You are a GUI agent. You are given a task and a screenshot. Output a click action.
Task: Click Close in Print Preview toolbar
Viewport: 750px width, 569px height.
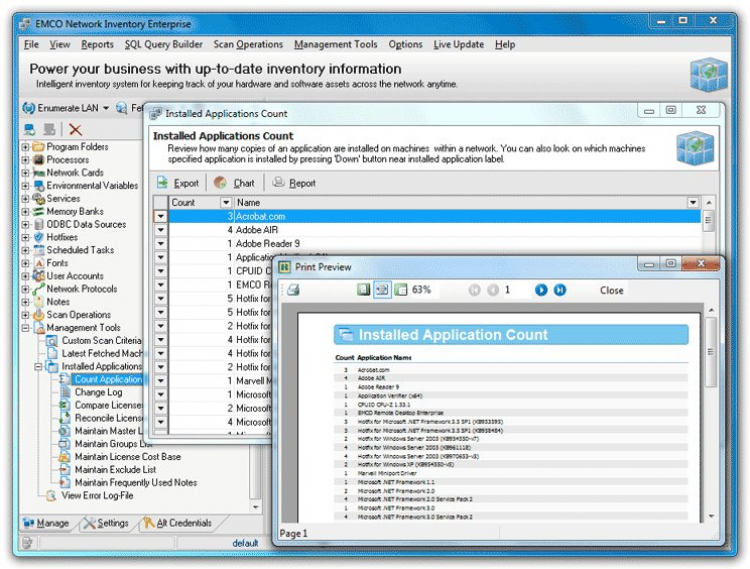point(611,290)
